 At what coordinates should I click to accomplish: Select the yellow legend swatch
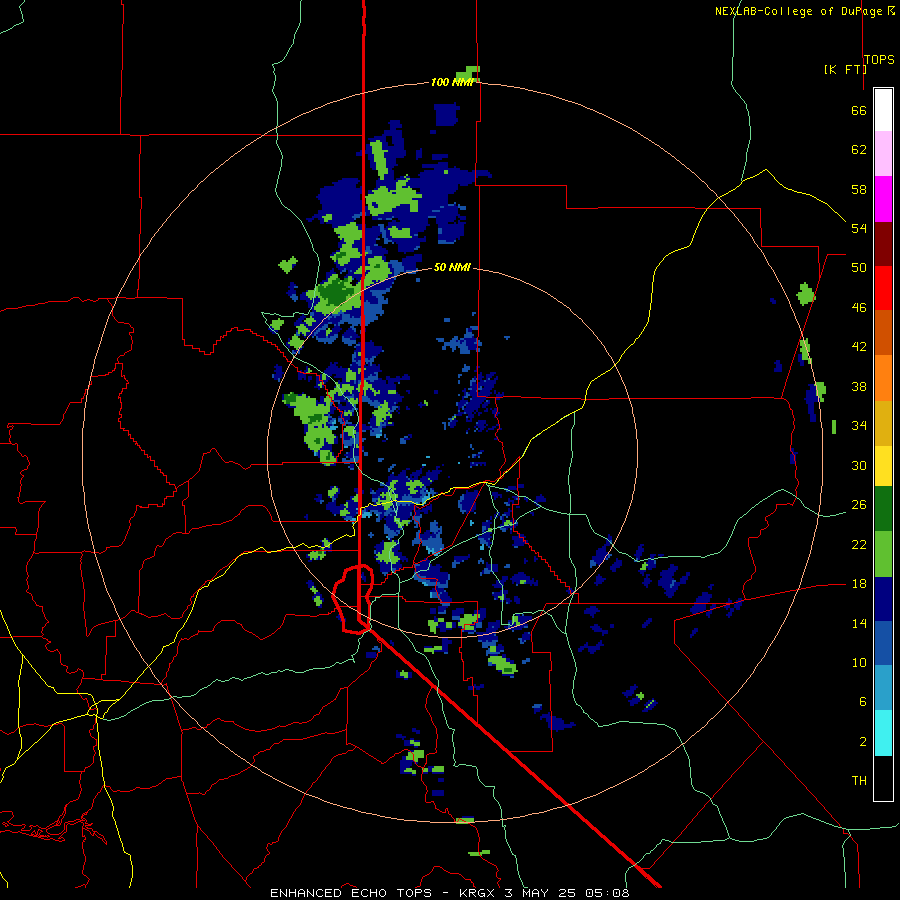[x=883, y=466]
